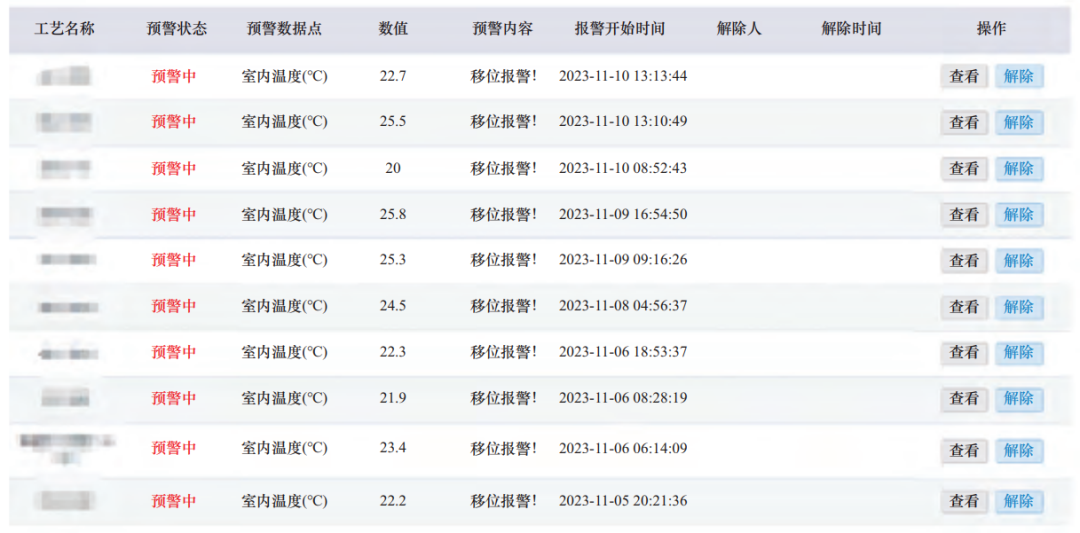Screen dimensions: 1080x533
Task: Select the timestamp 2023-11-09 16:54:50 cell
Action: 622,214
